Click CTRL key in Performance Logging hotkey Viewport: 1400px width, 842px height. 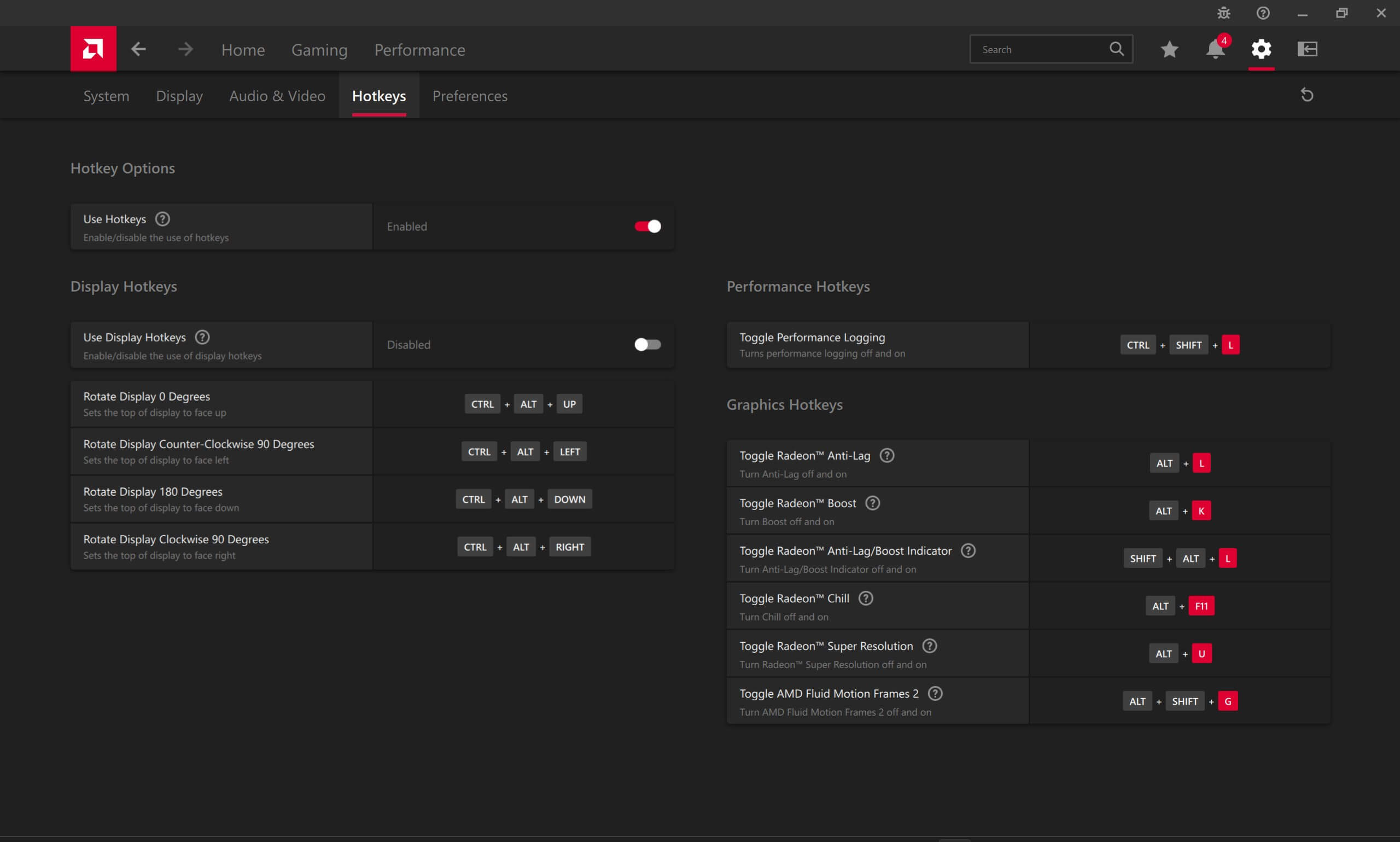tap(1137, 345)
